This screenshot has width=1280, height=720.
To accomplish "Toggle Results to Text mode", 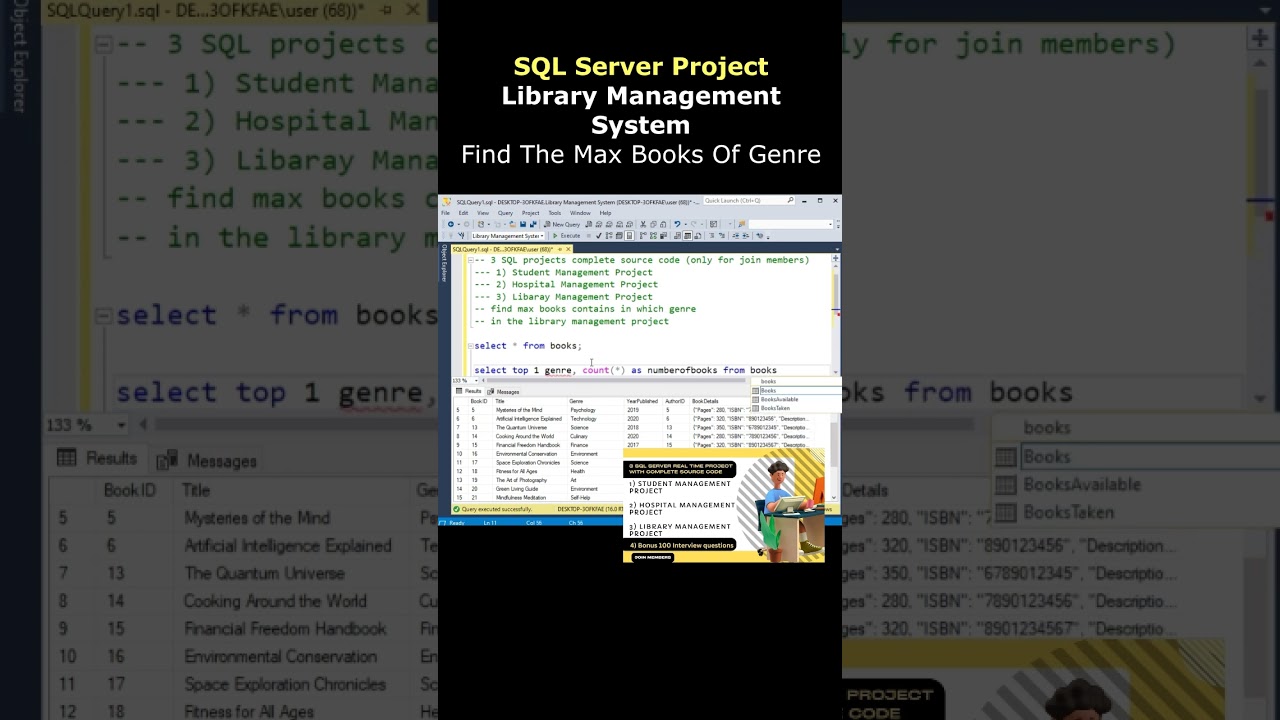I will coord(677,236).
